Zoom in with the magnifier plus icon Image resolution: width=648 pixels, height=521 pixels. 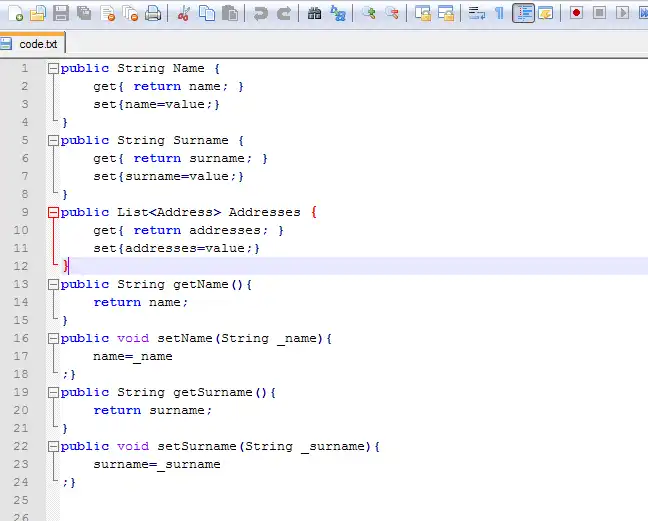pyautogui.click(x=369, y=13)
